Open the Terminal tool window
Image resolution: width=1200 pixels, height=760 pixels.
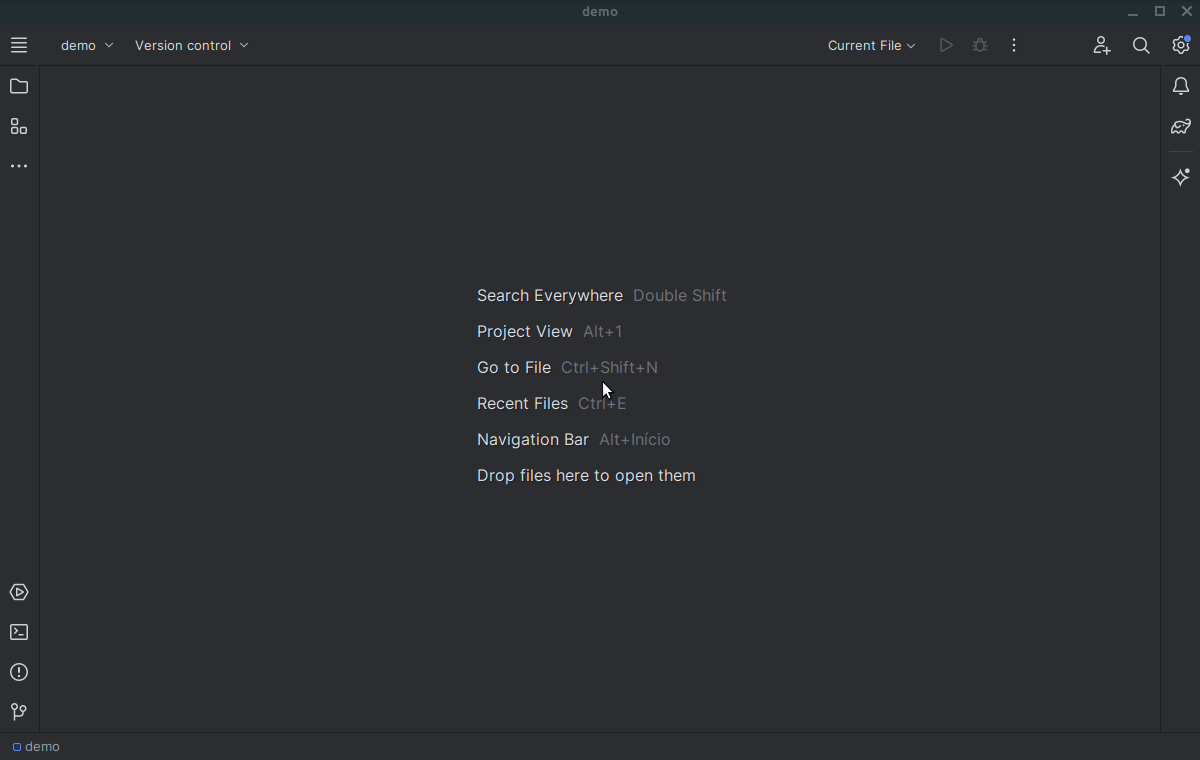[x=19, y=633]
